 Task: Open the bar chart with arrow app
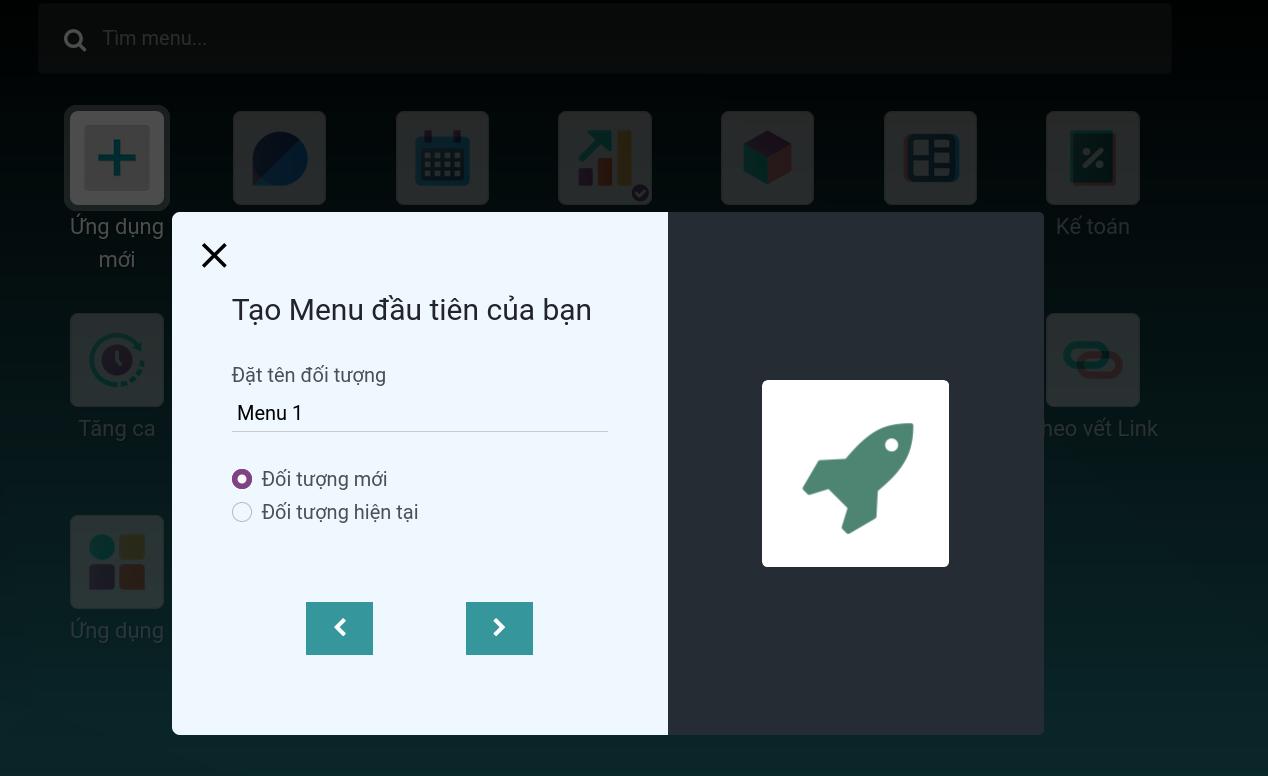click(605, 158)
